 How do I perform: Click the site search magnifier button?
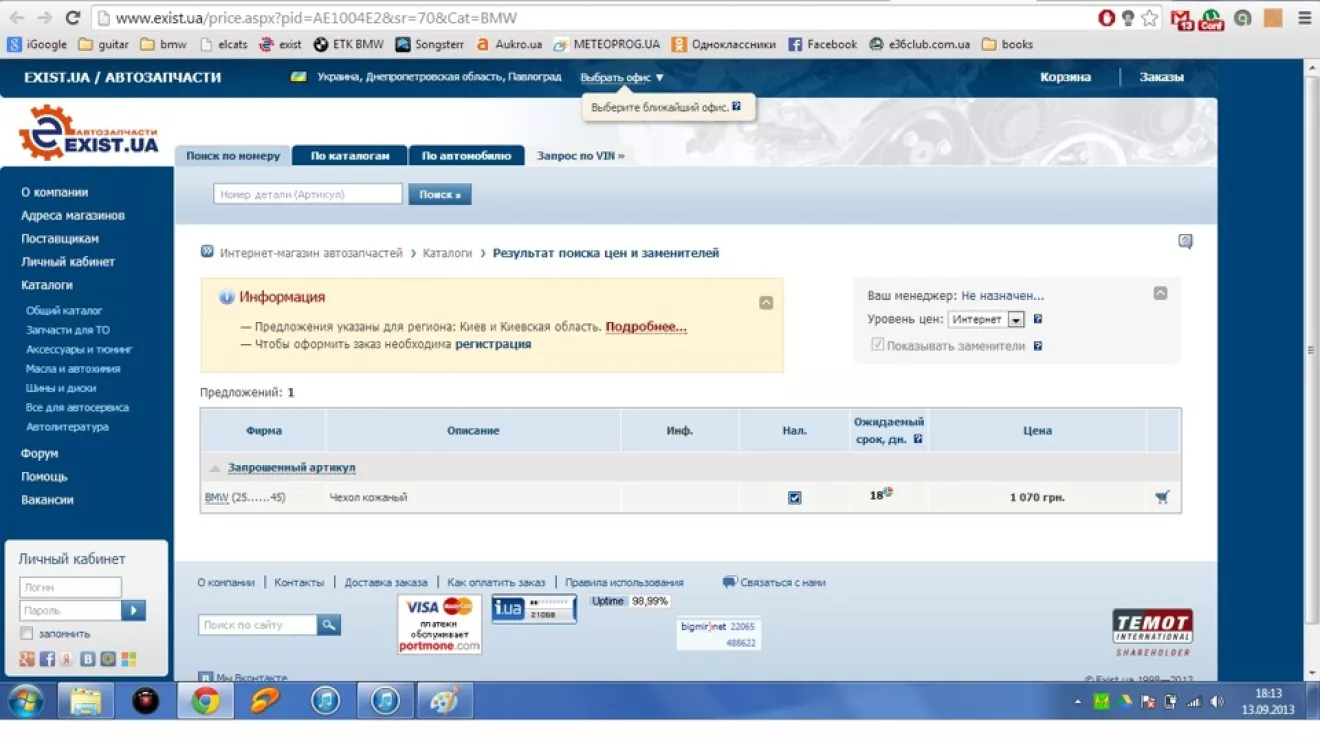[x=329, y=625]
